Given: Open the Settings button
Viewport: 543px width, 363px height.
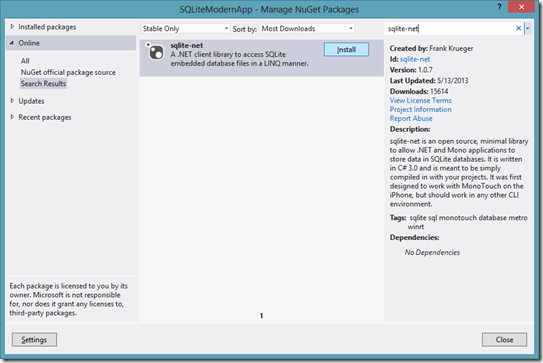Looking at the screenshot, I should tap(34, 340).
